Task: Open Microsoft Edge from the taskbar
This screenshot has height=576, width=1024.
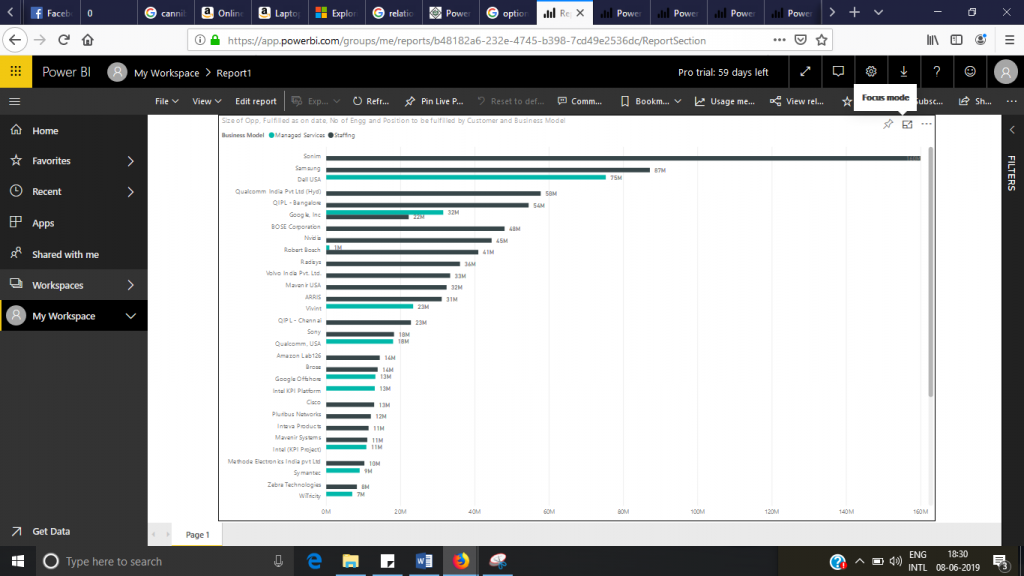Action: (314, 561)
